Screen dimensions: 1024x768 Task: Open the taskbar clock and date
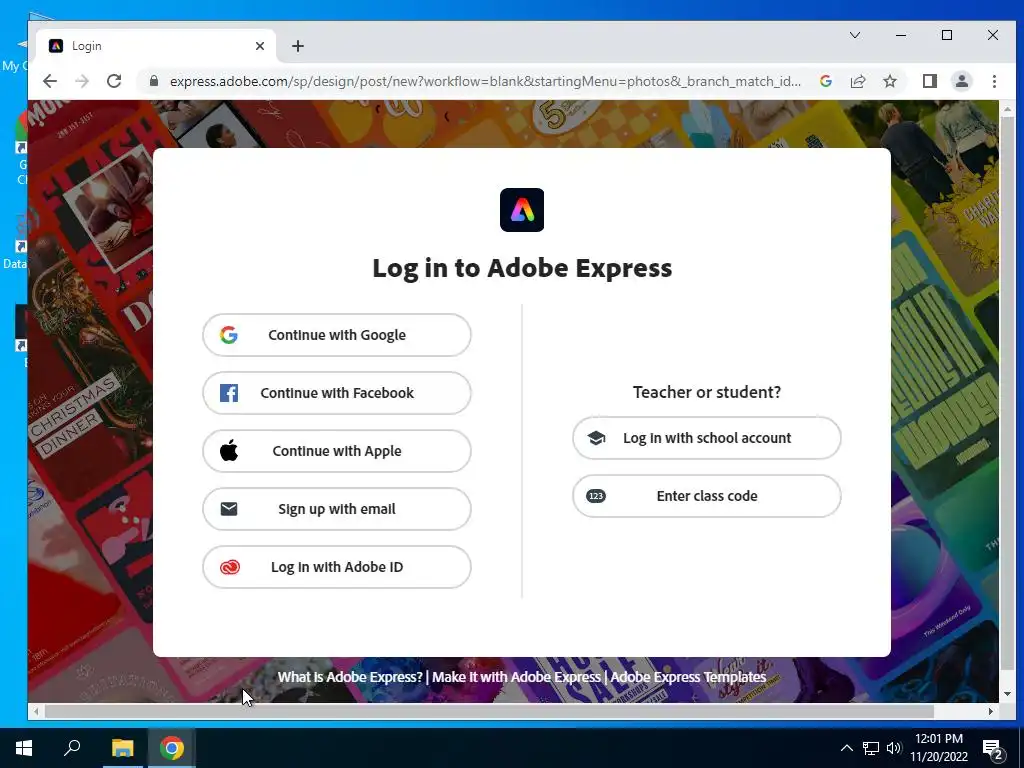click(x=939, y=748)
